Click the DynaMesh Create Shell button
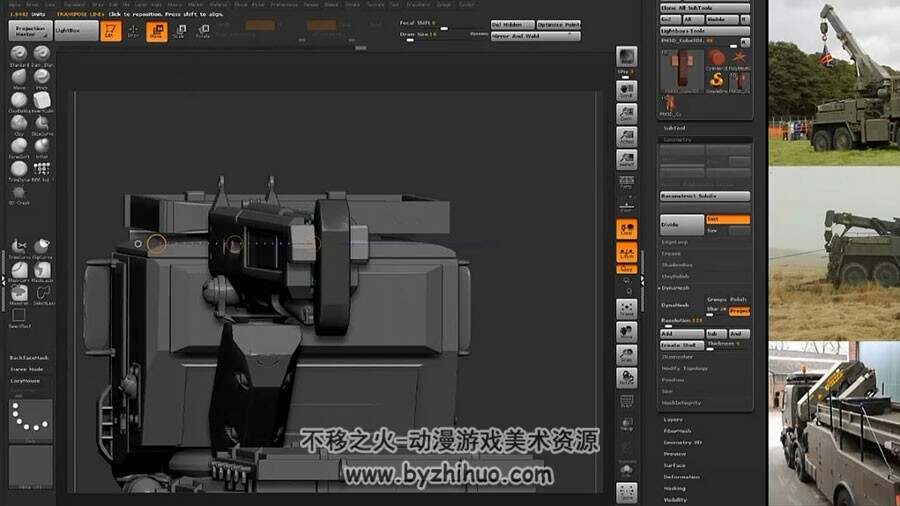The height and width of the screenshot is (506, 900). point(682,345)
